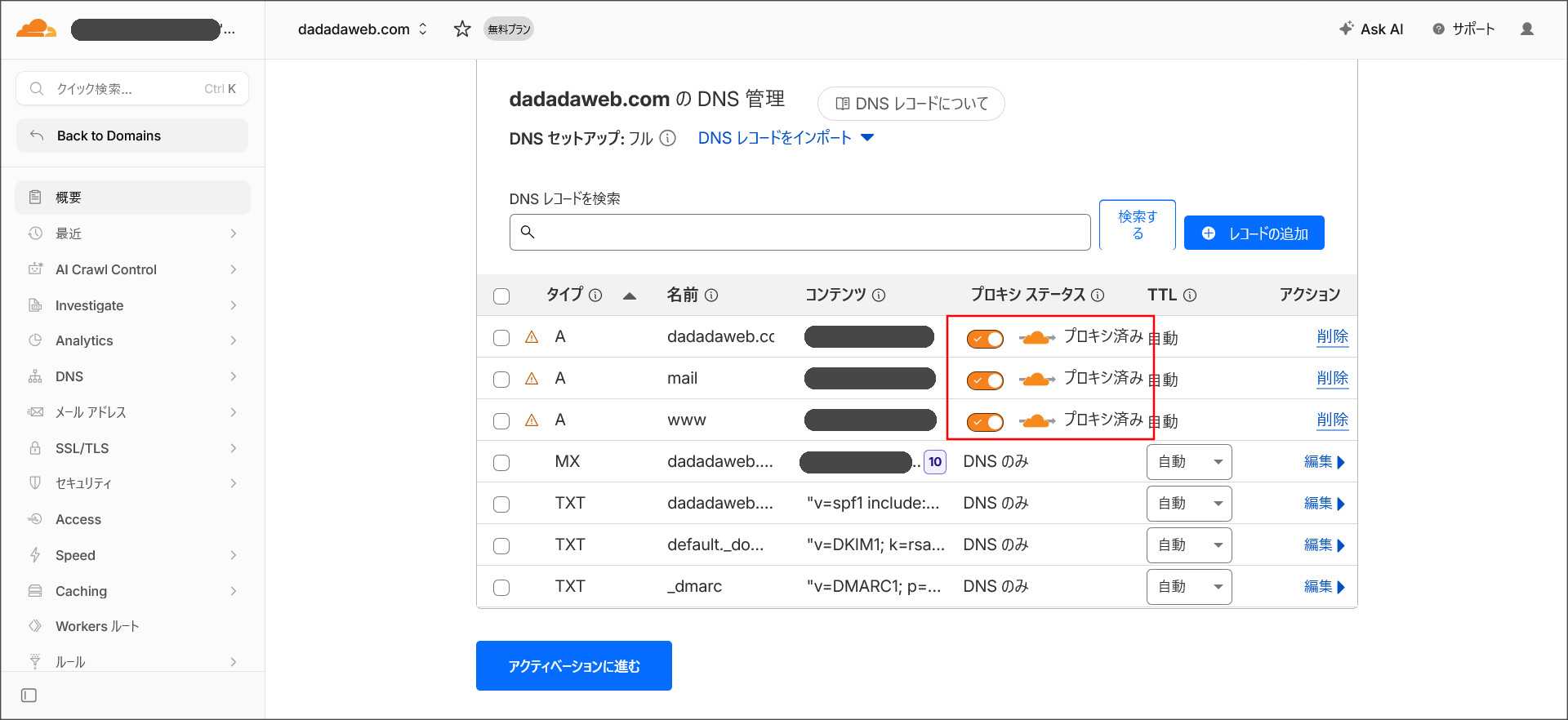Expand DNS レコードをインポート dropdown
The image size is (1568, 720).
pos(786,138)
